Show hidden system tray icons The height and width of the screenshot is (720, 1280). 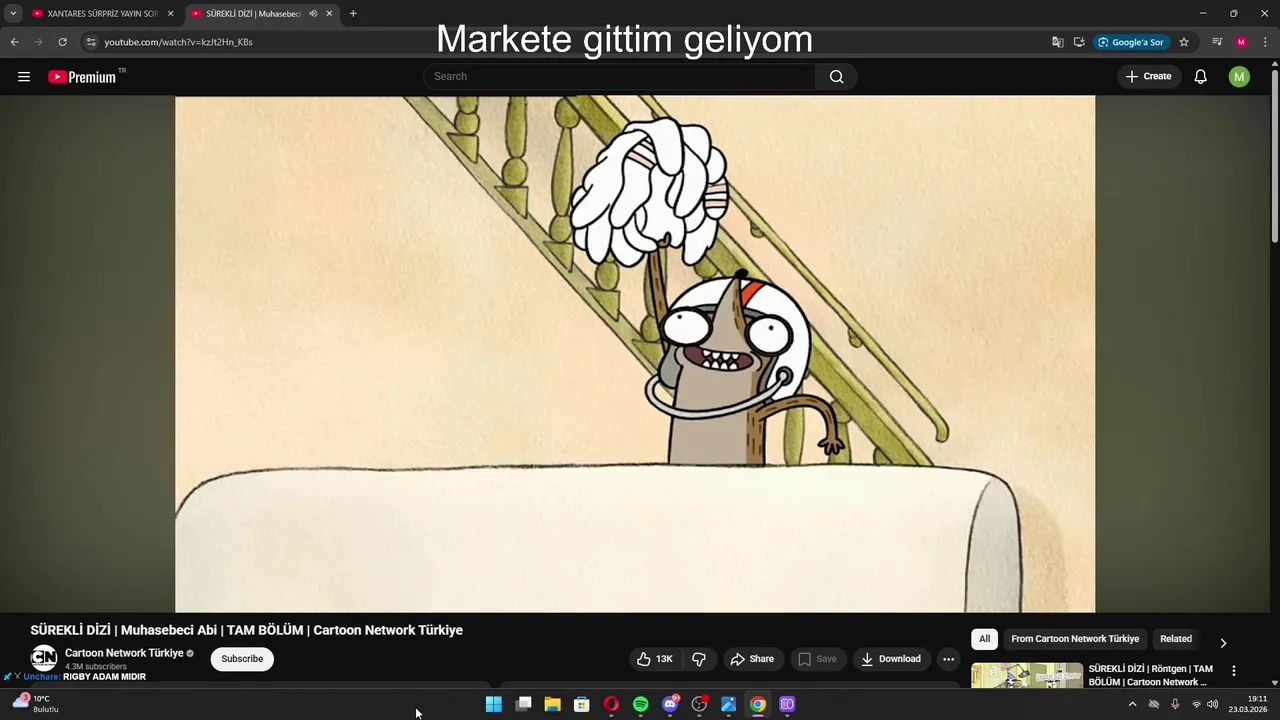[x=1132, y=704]
